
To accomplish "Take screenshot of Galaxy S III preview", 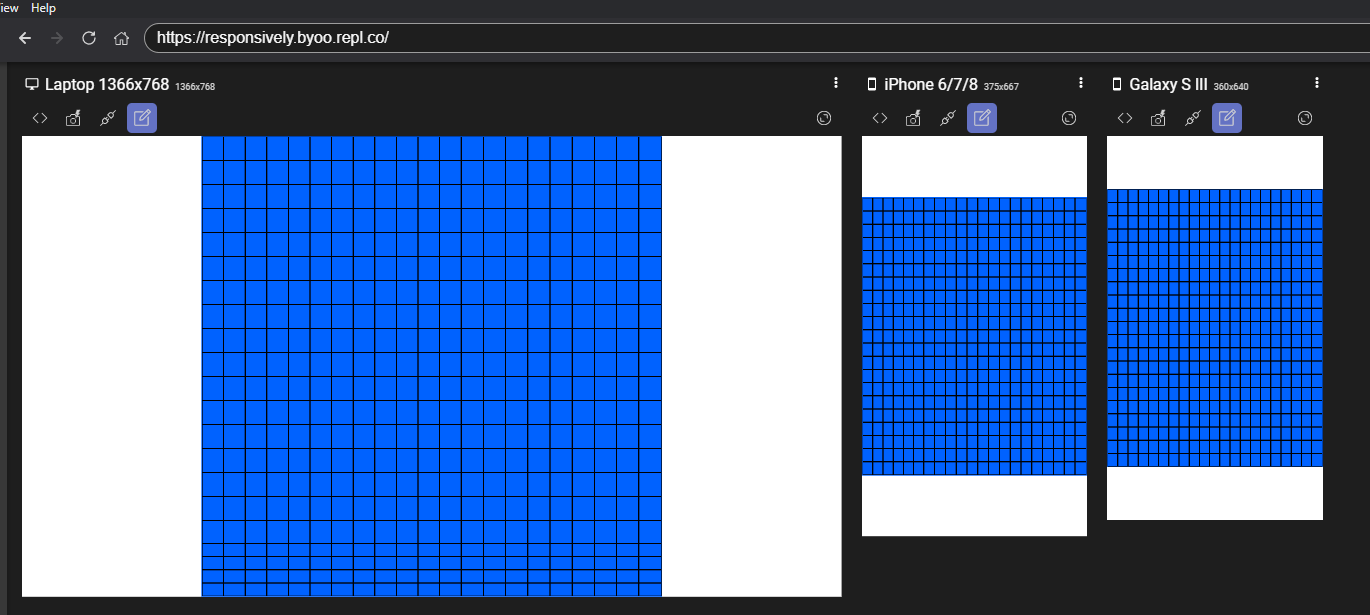I will [x=1157, y=118].
